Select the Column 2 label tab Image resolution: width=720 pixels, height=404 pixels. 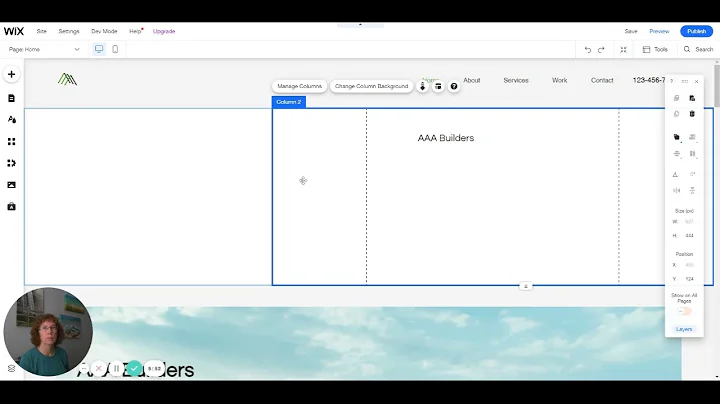pyautogui.click(x=289, y=102)
